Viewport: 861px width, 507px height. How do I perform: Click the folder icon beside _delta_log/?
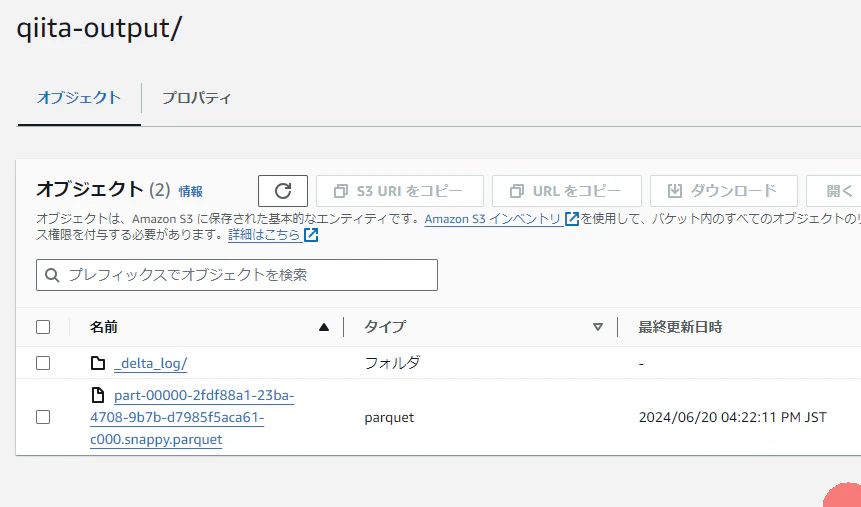point(98,363)
